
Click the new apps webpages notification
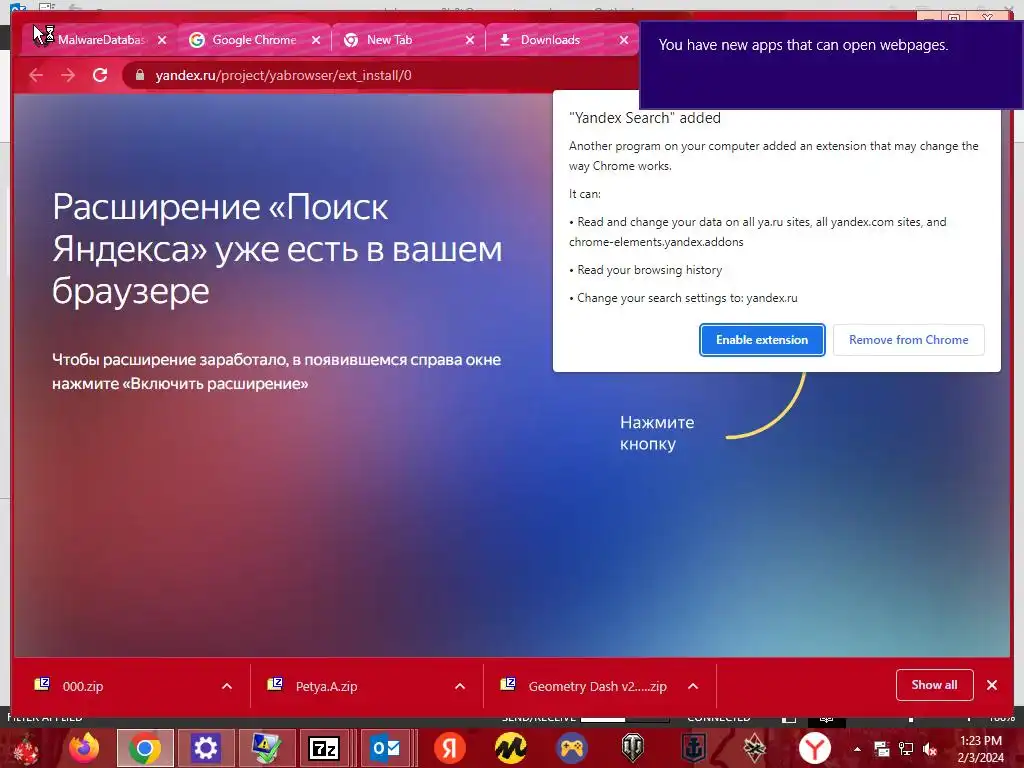coord(830,65)
